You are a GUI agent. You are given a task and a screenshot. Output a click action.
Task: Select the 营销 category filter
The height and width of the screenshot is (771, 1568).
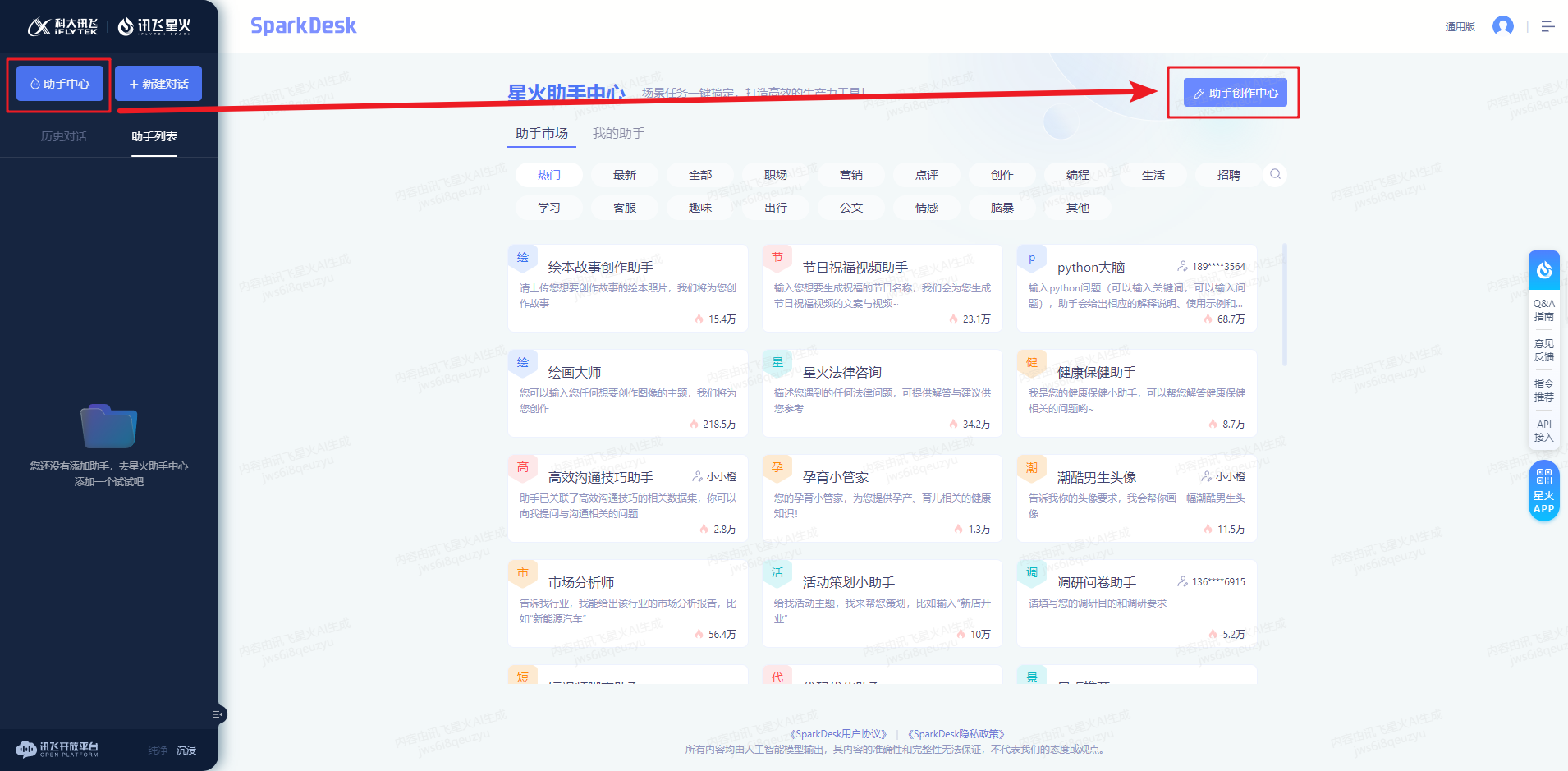pyautogui.click(x=851, y=175)
